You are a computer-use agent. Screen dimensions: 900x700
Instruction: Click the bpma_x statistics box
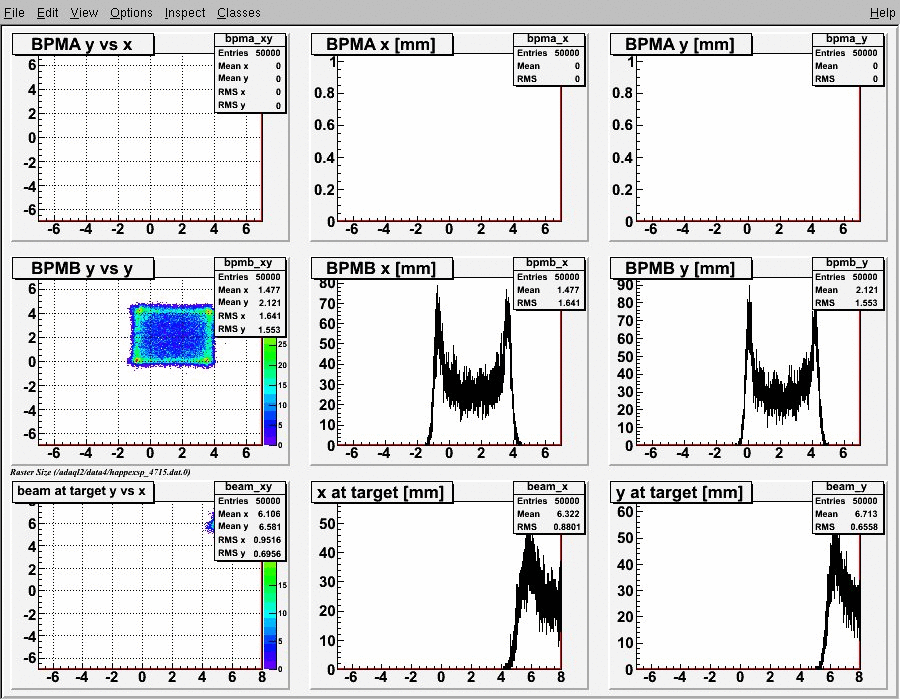[549, 60]
